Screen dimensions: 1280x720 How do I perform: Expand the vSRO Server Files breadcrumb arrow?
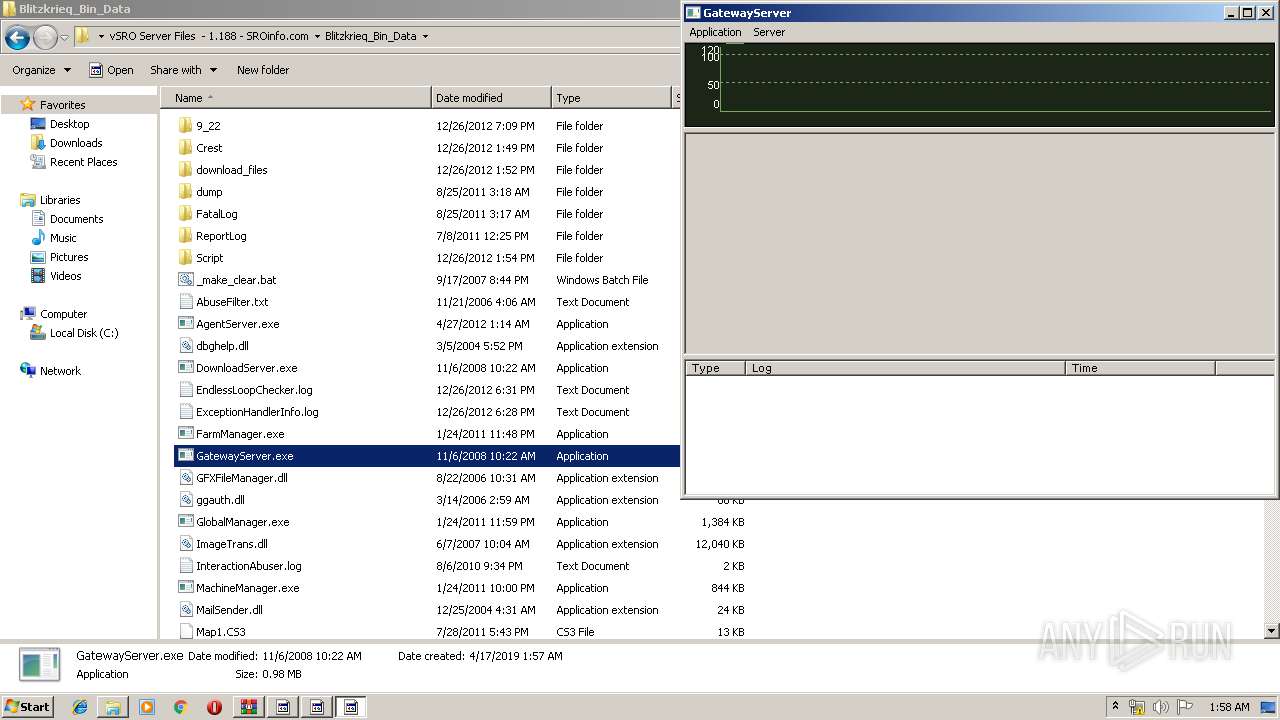pos(317,36)
